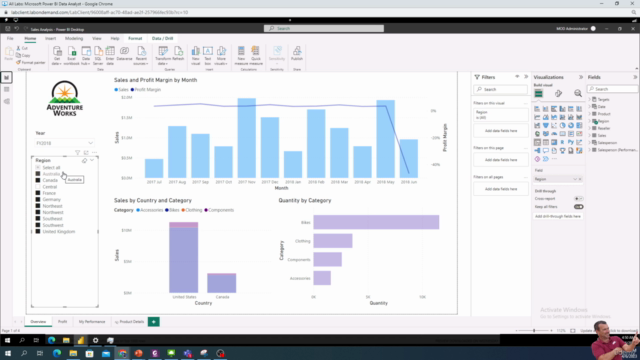Publish the report
The width and height of the screenshot is (640, 360).
297,54
